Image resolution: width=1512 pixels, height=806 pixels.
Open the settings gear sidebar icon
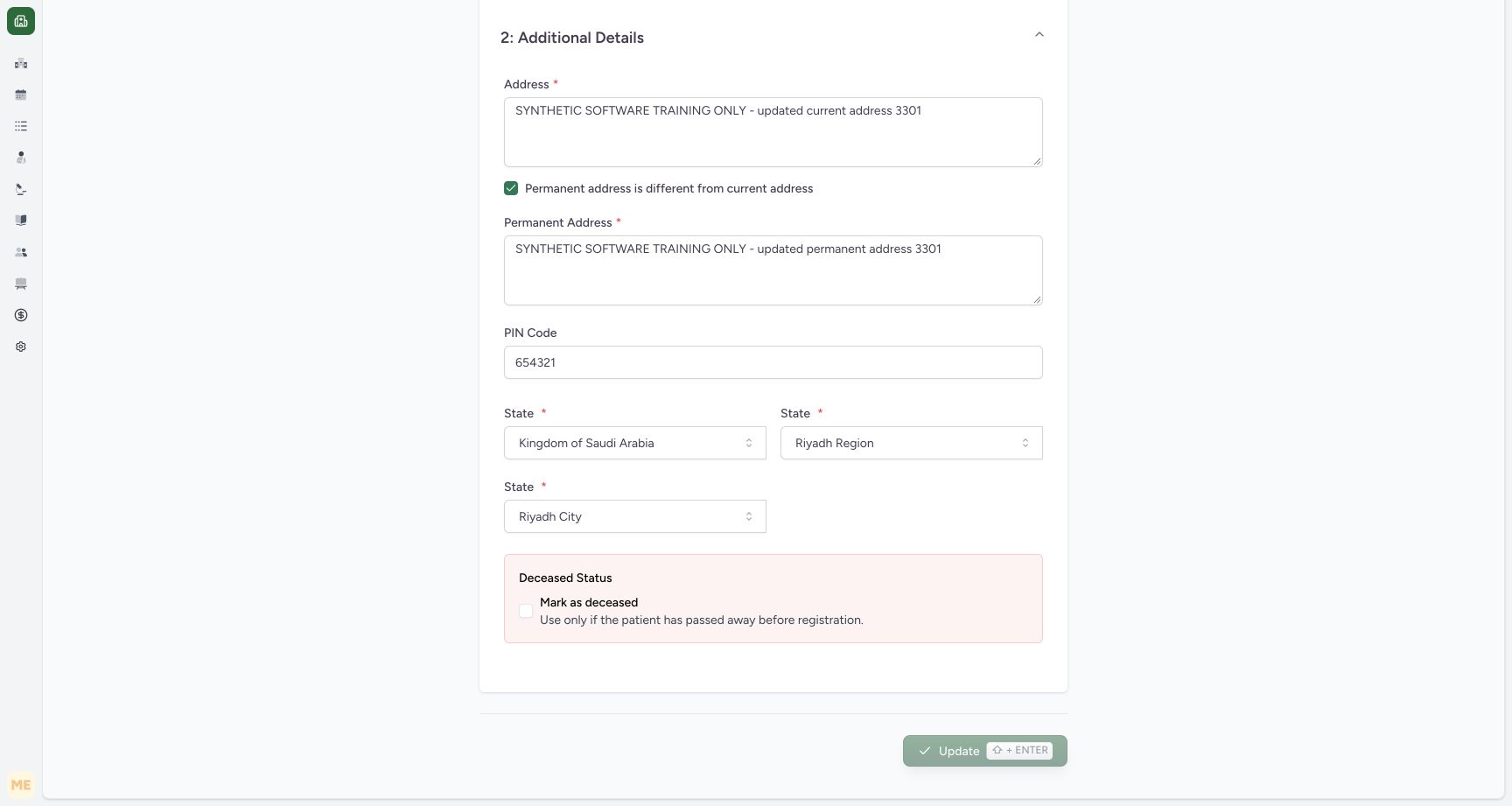point(21,347)
